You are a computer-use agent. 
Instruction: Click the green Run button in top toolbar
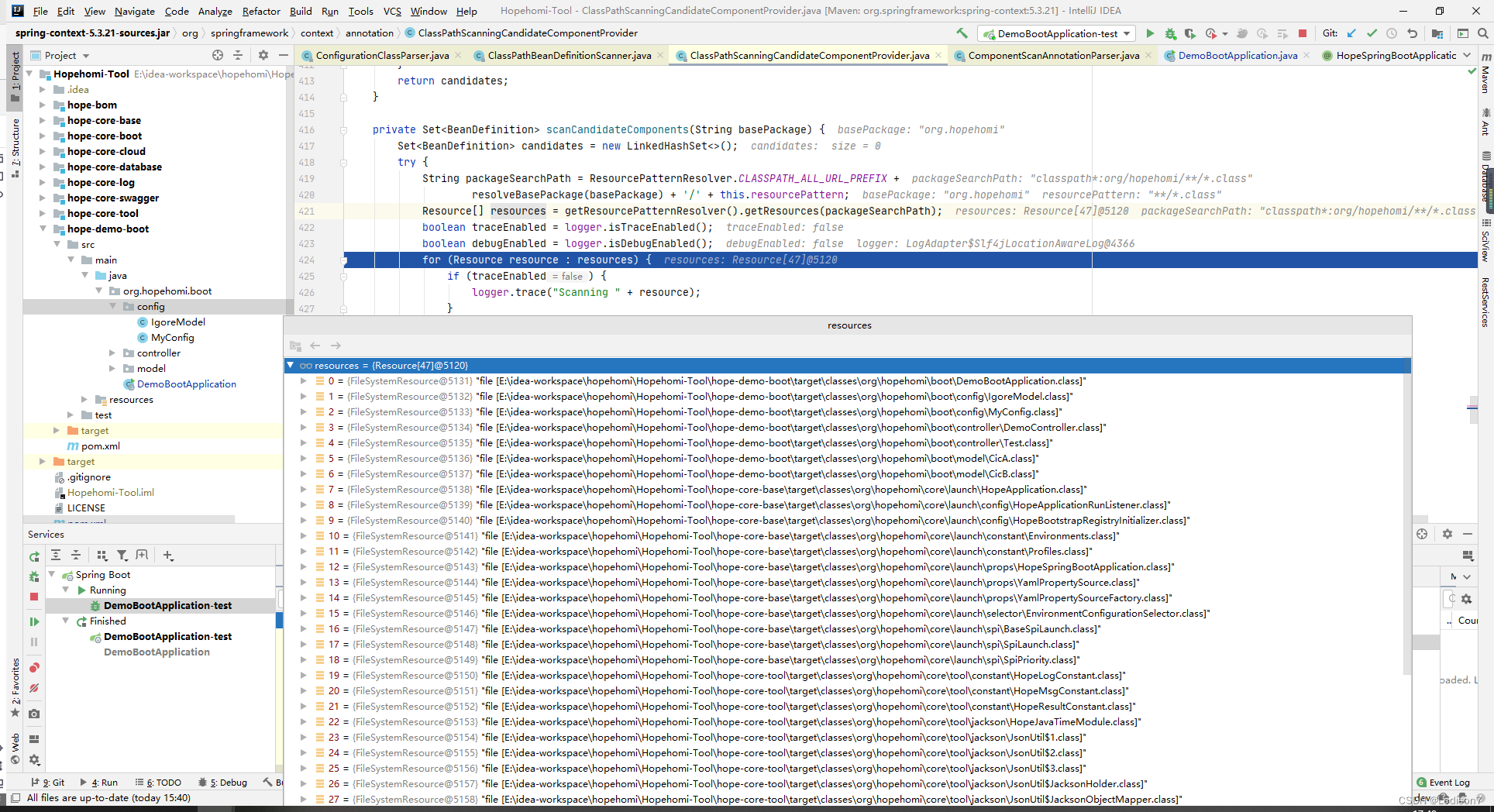click(1150, 33)
